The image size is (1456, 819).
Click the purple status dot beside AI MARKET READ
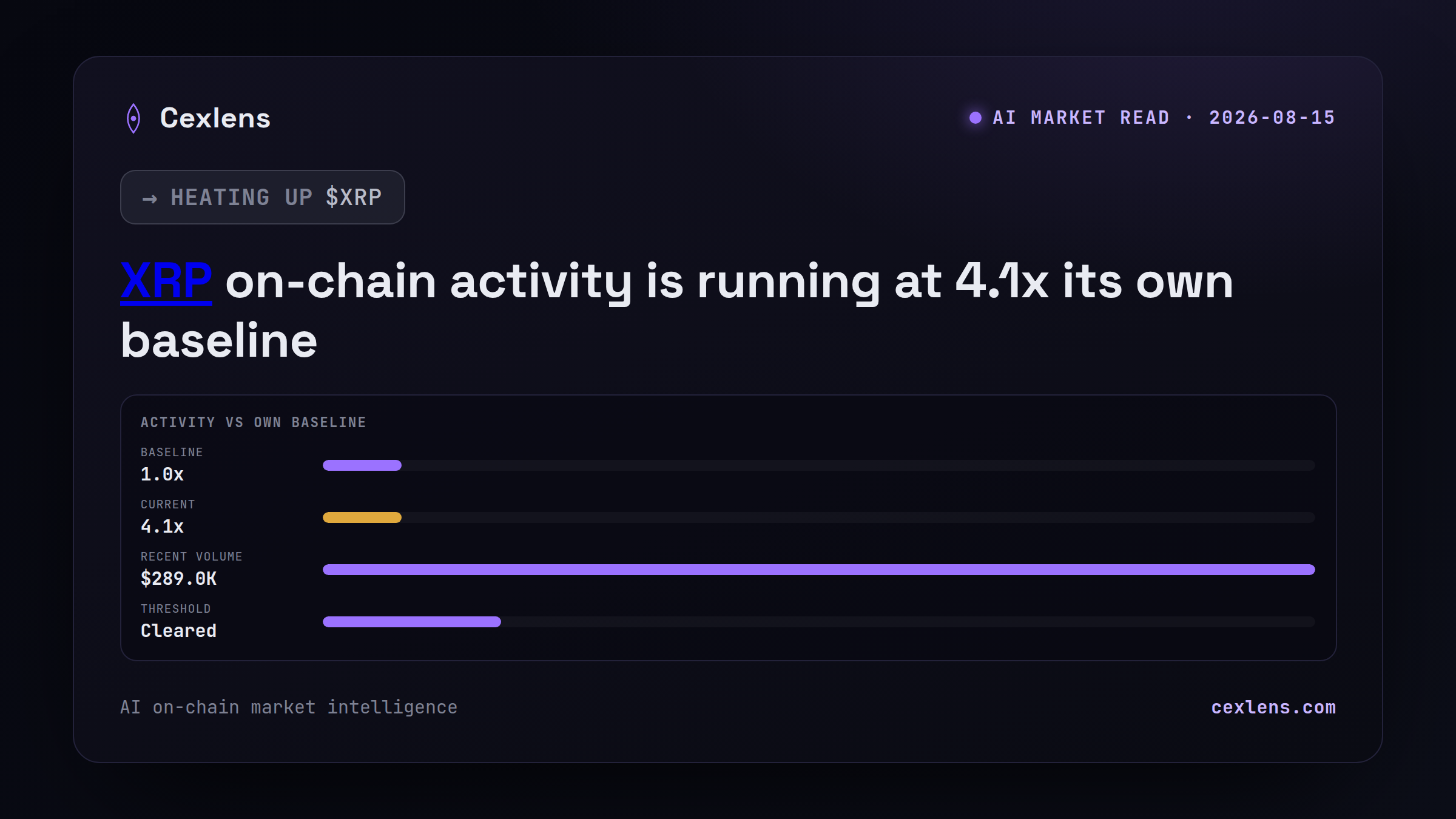pos(975,118)
